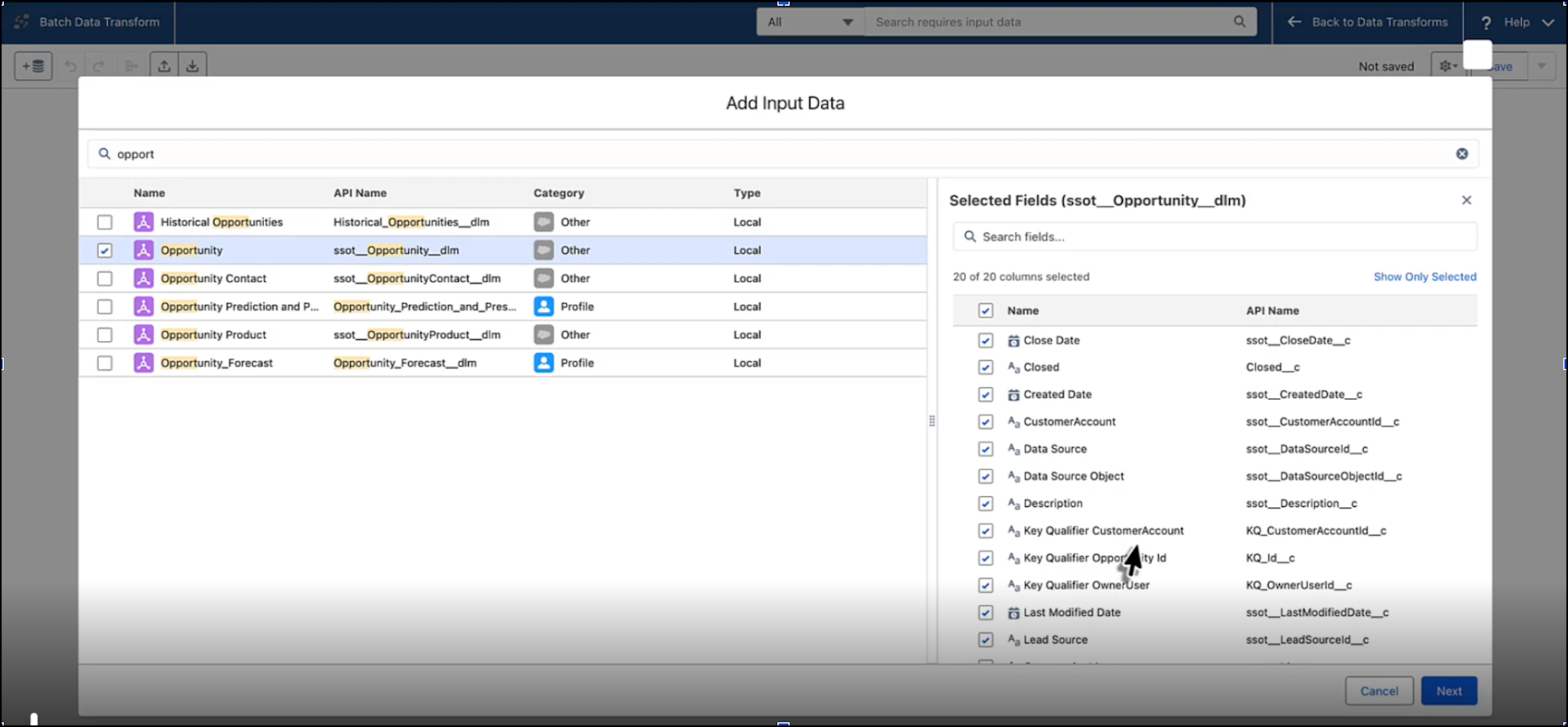Click Show Only Selected link
1568x727 pixels.
click(x=1425, y=276)
